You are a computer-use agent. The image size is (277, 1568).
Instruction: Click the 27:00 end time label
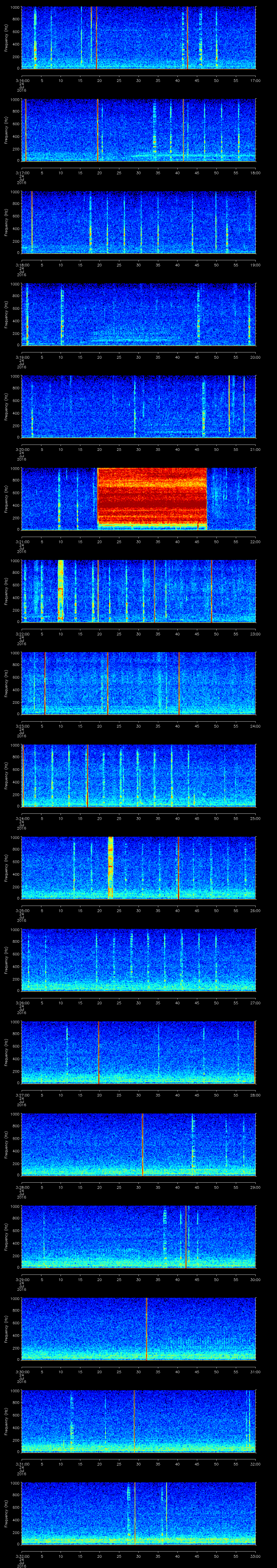255,1003
